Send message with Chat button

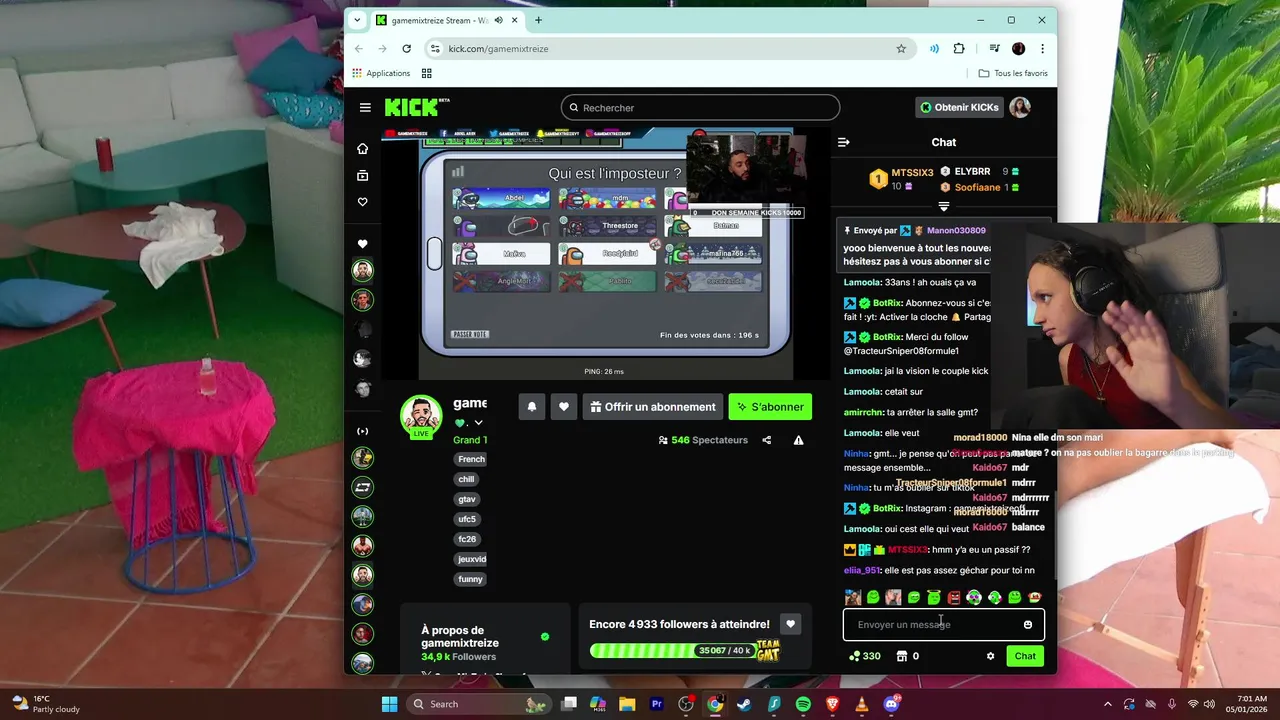click(1025, 656)
